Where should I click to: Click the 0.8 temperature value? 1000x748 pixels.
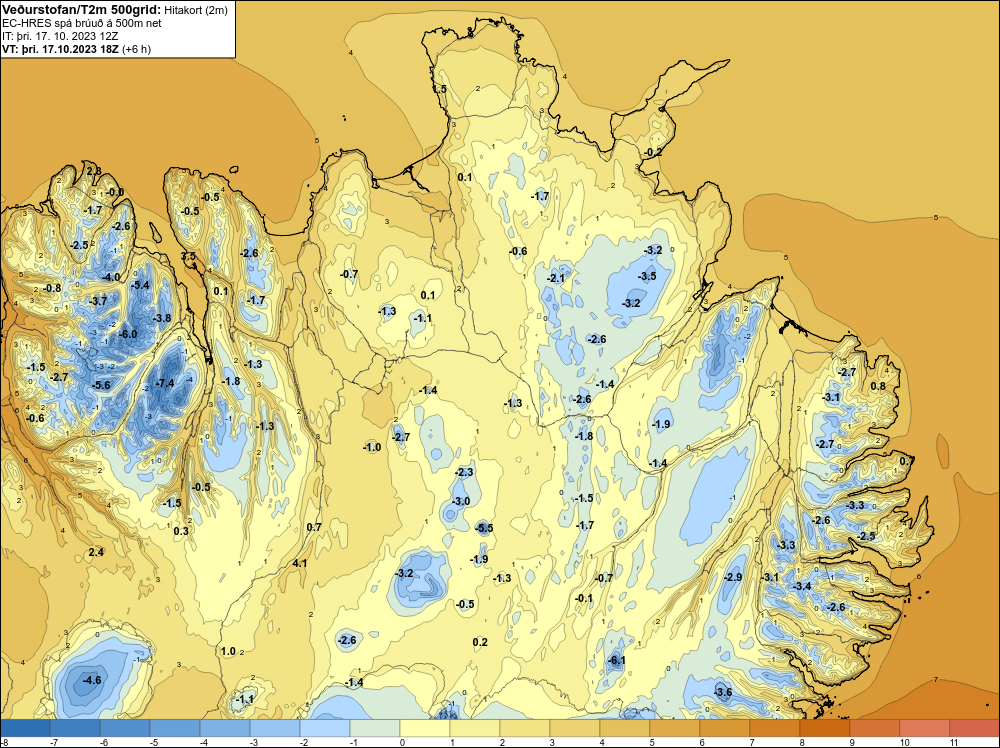pos(878,386)
